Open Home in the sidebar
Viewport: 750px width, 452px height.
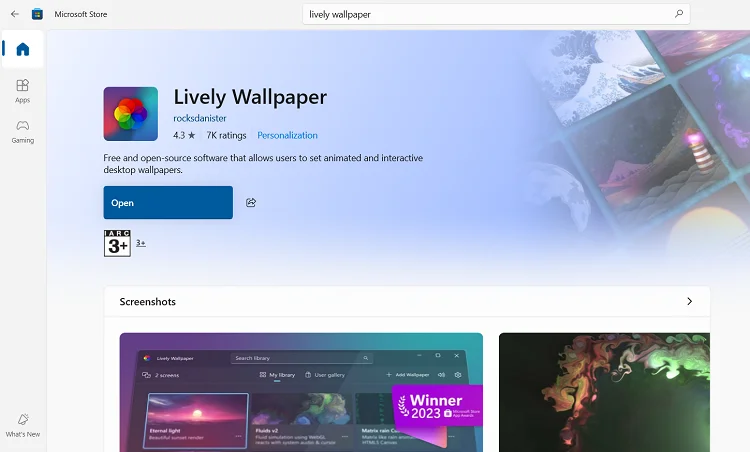[22, 49]
